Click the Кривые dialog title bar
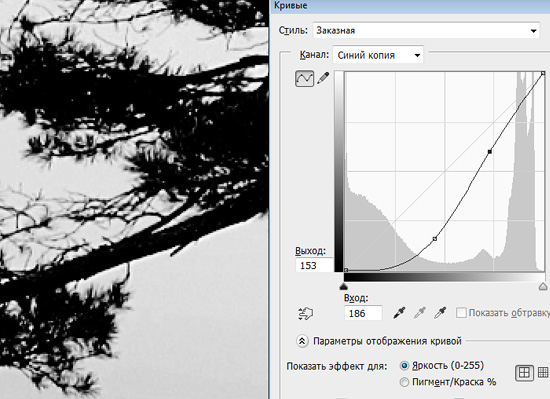Image resolution: width=550 pixels, height=399 pixels. pos(410,6)
